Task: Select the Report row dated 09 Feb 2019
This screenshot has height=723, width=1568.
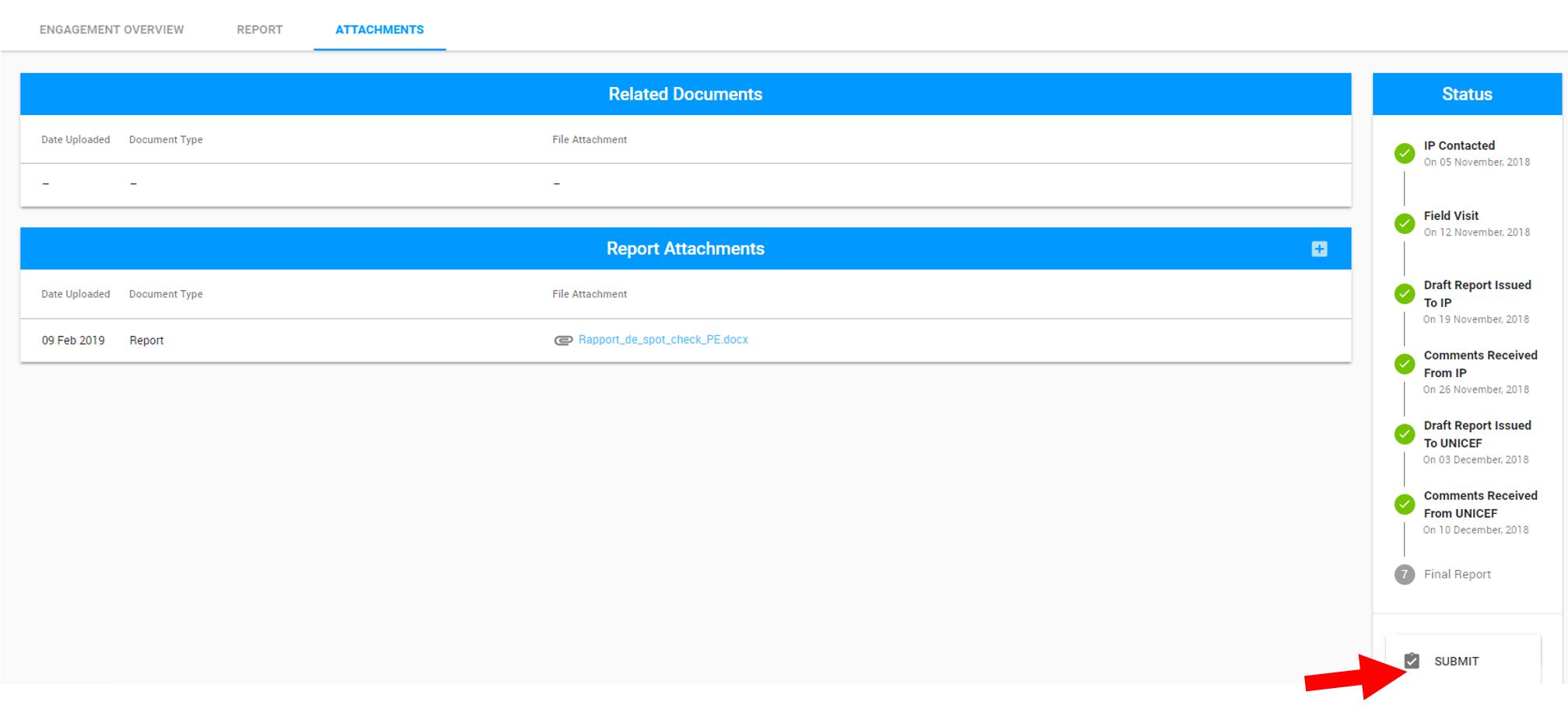Action: 311,340
